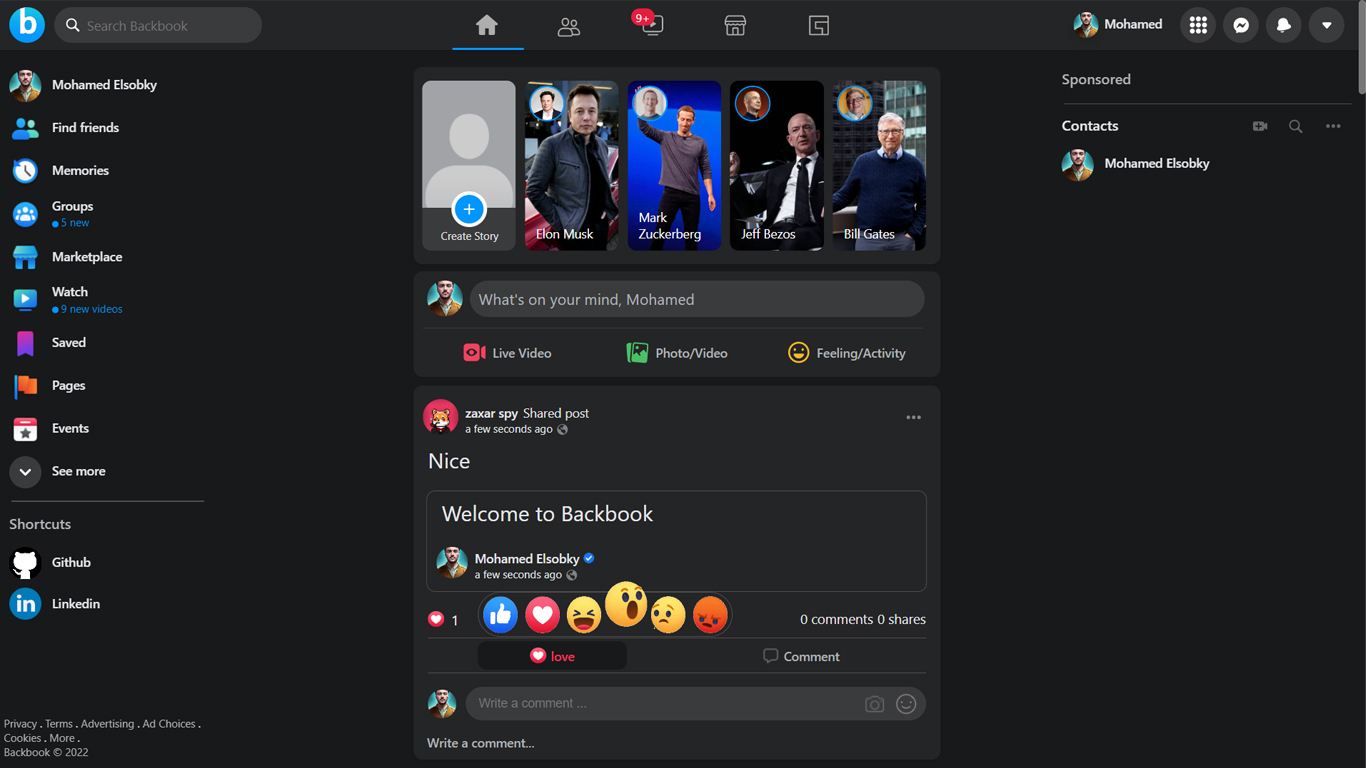This screenshot has height=768, width=1366.
Task: Focus the Search Backbook field
Action: pos(158,25)
